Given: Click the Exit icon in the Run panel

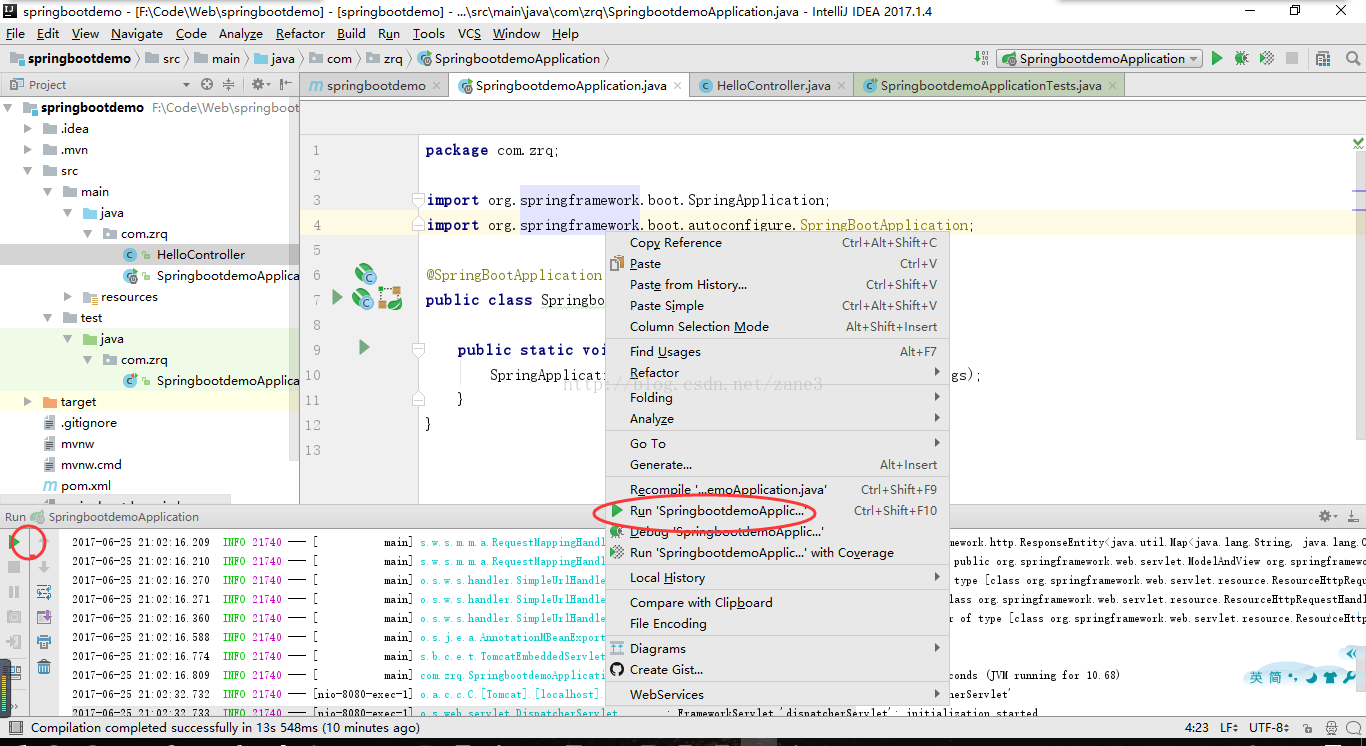Looking at the screenshot, I should pyautogui.click(x=14, y=642).
